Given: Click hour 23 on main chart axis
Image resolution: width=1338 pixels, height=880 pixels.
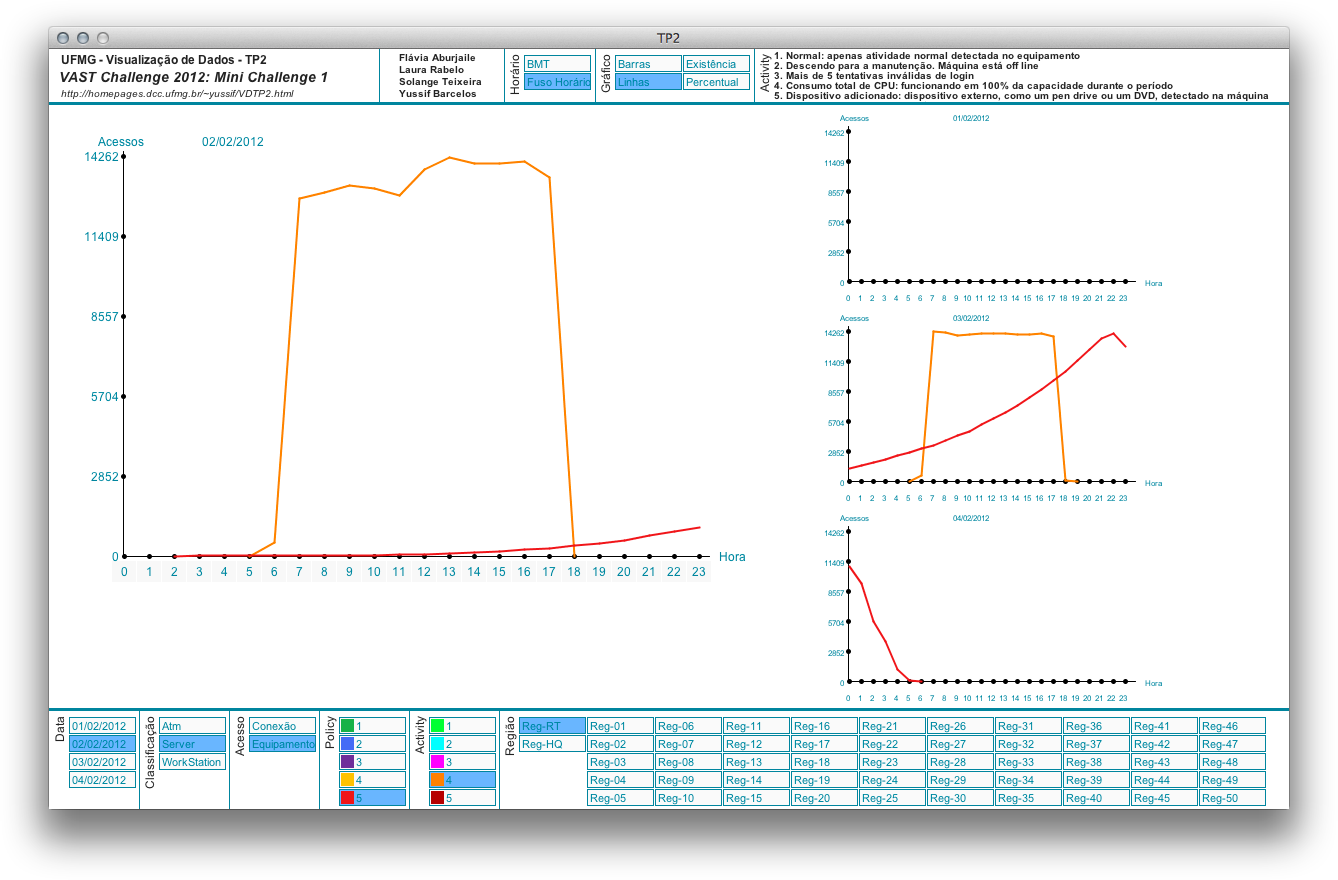Looking at the screenshot, I should click(699, 572).
